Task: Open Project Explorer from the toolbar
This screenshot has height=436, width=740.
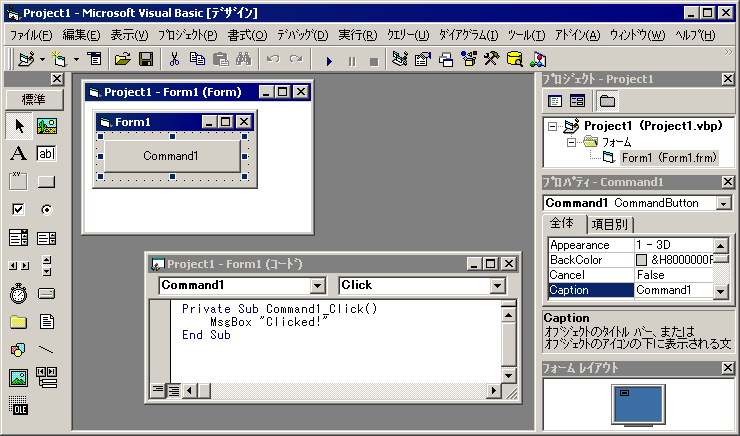Action: click(x=400, y=59)
